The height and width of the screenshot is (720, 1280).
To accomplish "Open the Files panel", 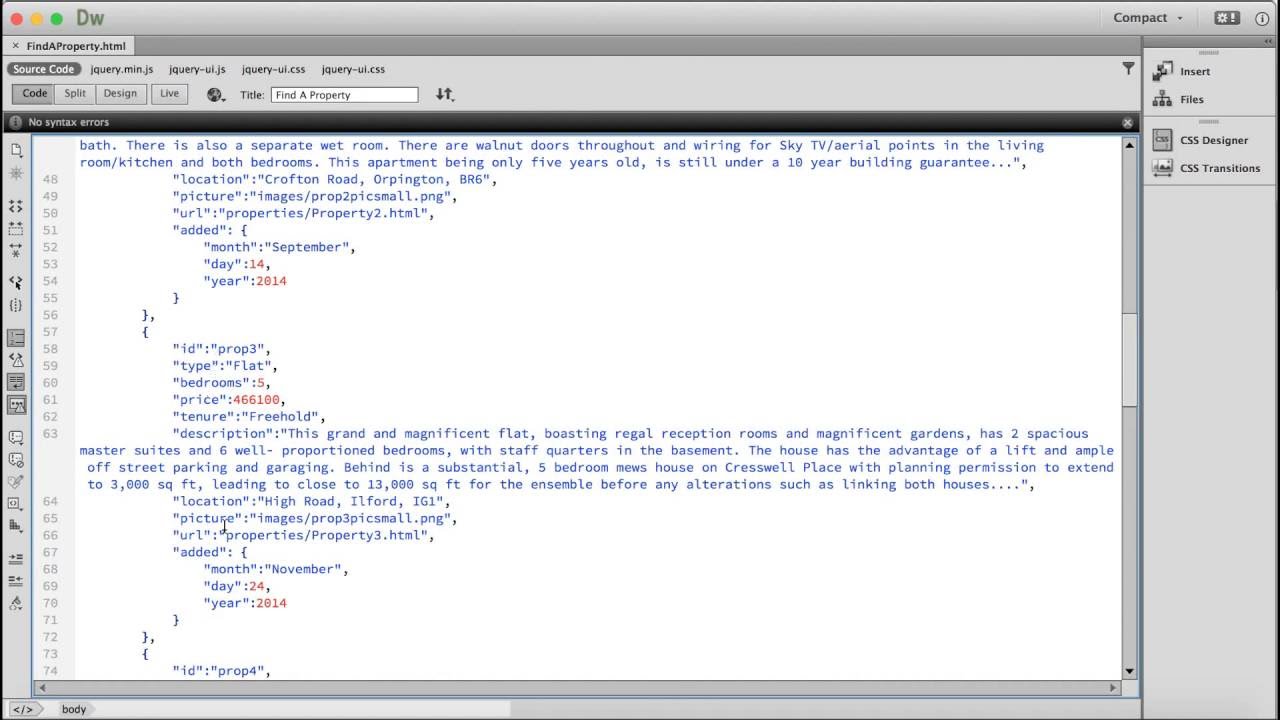I will 1191,99.
